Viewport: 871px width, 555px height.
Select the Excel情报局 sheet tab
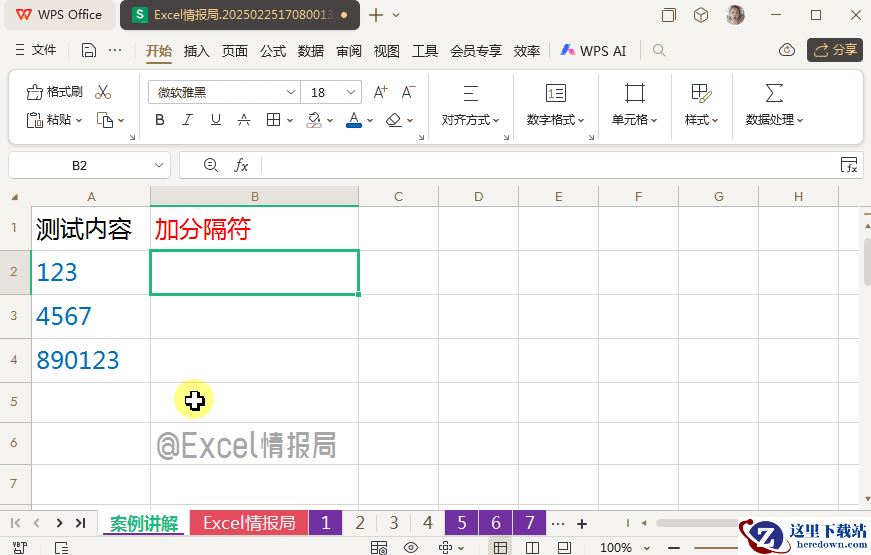(x=249, y=523)
